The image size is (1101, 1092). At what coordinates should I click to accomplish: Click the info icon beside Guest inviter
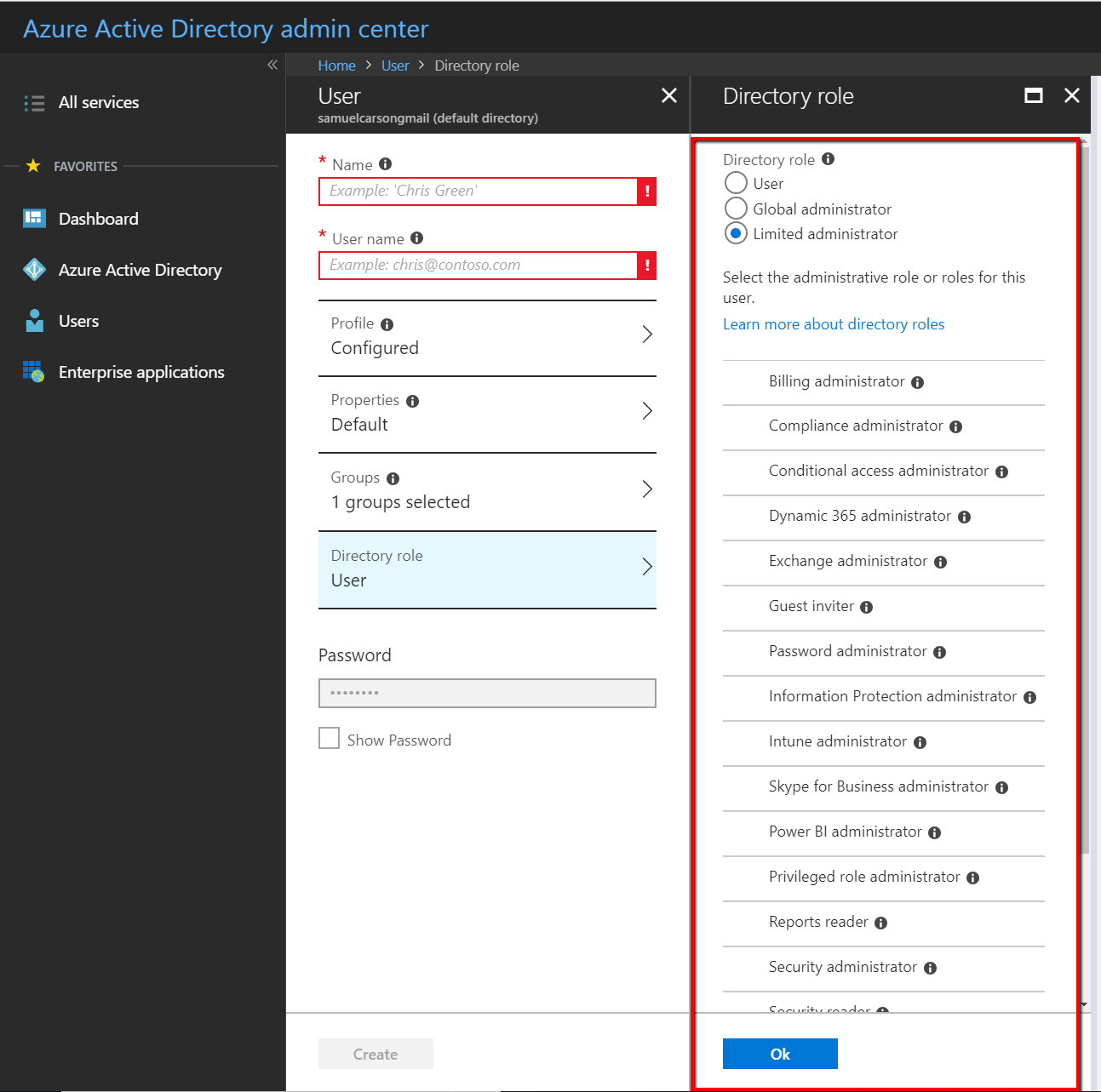tap(866, 607)
